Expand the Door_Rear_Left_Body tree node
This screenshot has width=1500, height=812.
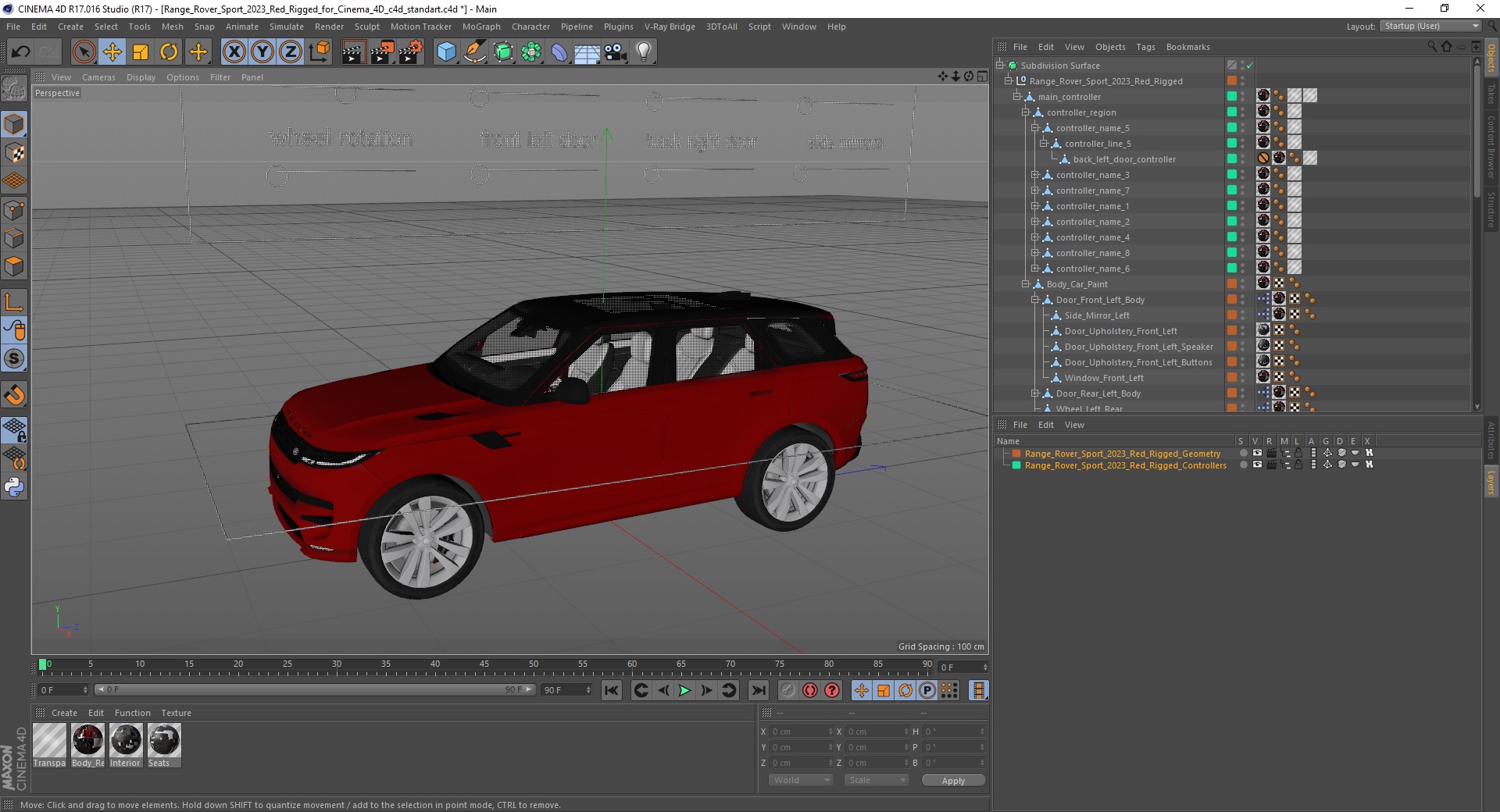pyautogui.click(x=1034, y=394)
